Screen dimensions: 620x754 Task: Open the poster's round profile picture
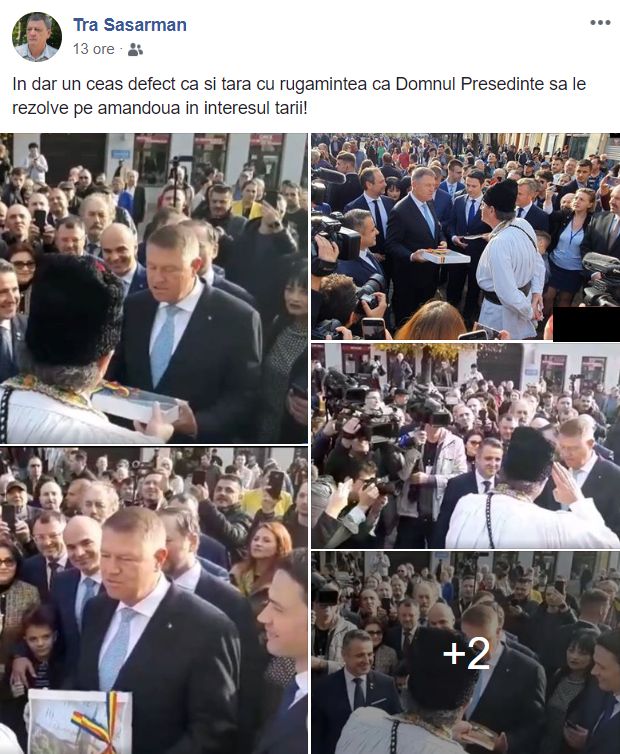(x=37, y=37)
